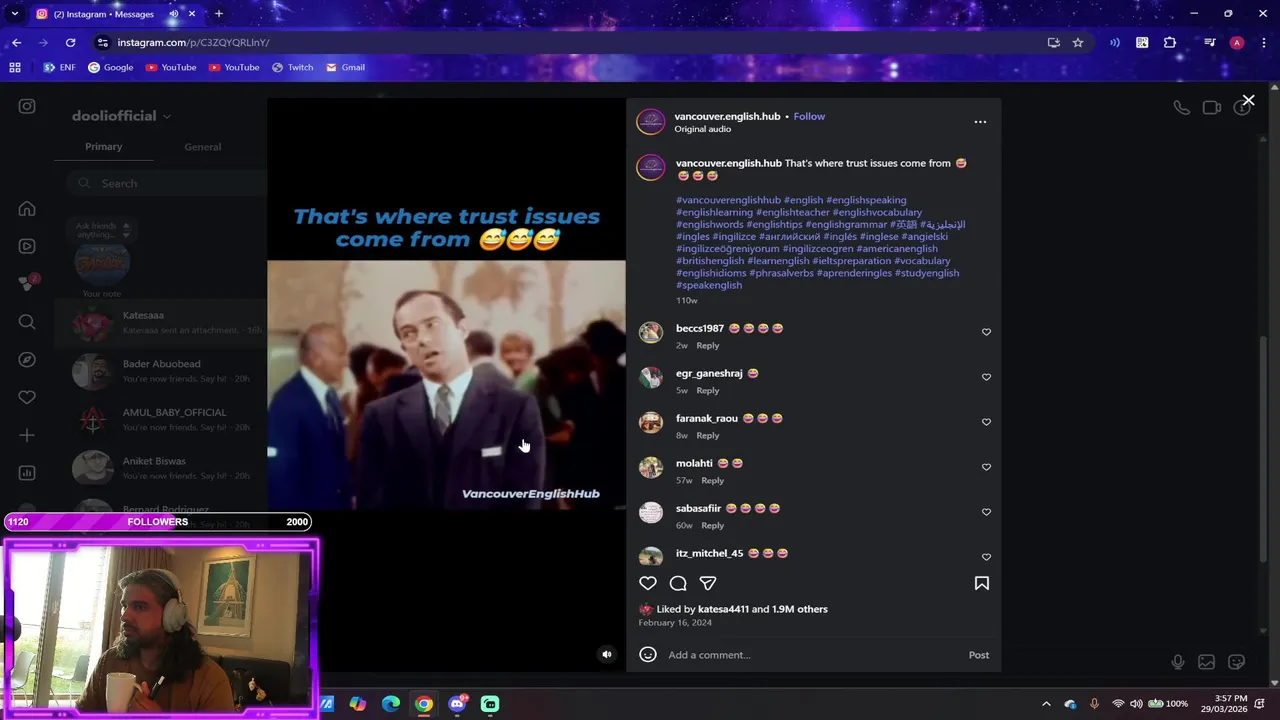1280x720 pixels.
Task: Click the Post comment button
Action: click(979, 655)
